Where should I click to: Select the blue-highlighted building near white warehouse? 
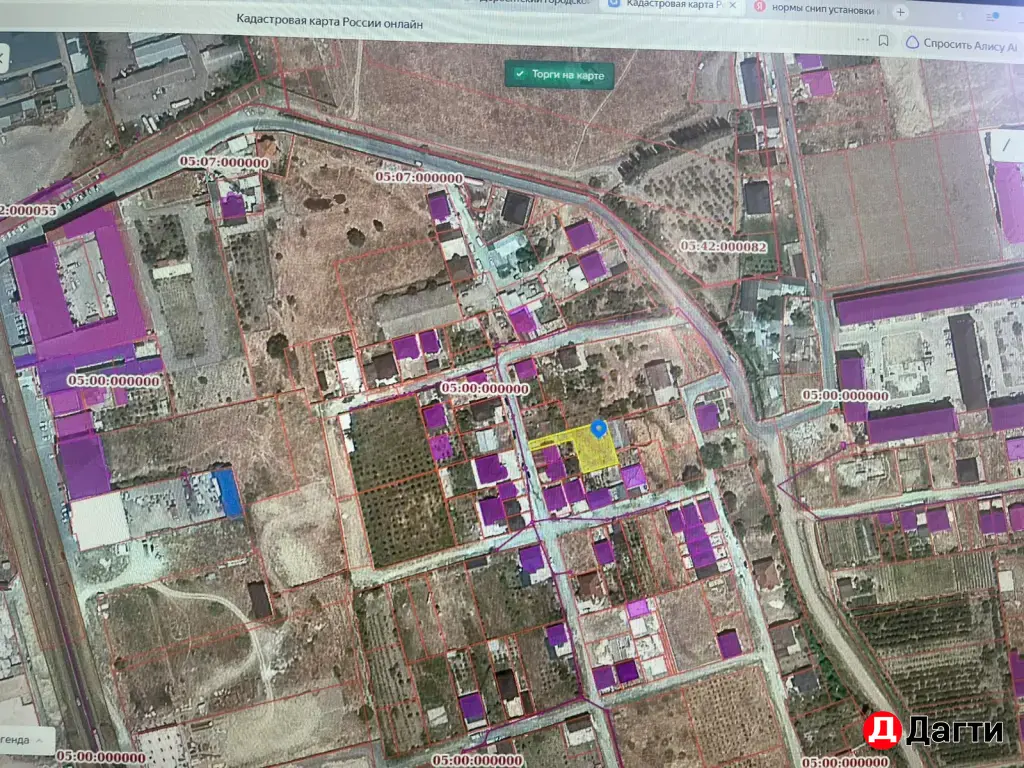227,493
